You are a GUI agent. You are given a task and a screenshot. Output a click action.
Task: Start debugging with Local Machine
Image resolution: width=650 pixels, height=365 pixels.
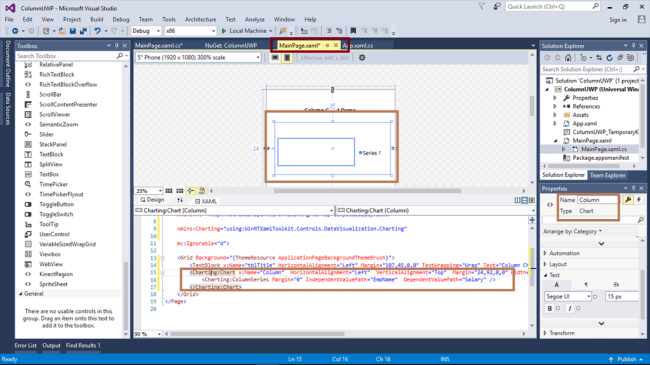[x=247, y=31]
